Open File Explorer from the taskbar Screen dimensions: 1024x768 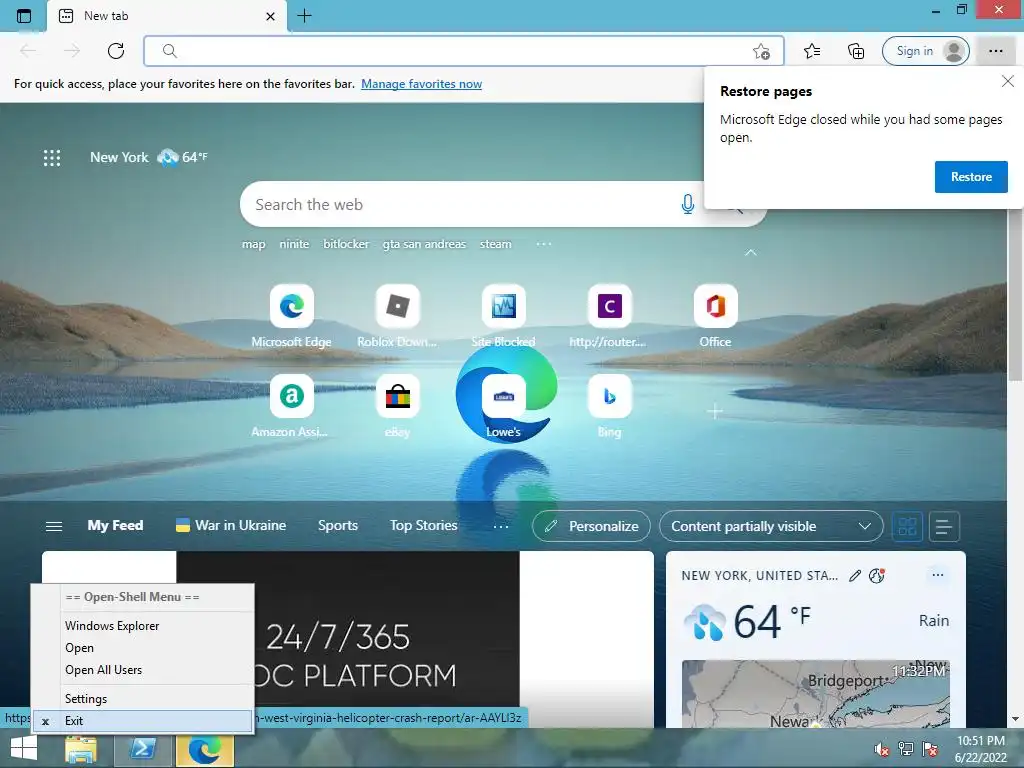click(x=81, y=748)
